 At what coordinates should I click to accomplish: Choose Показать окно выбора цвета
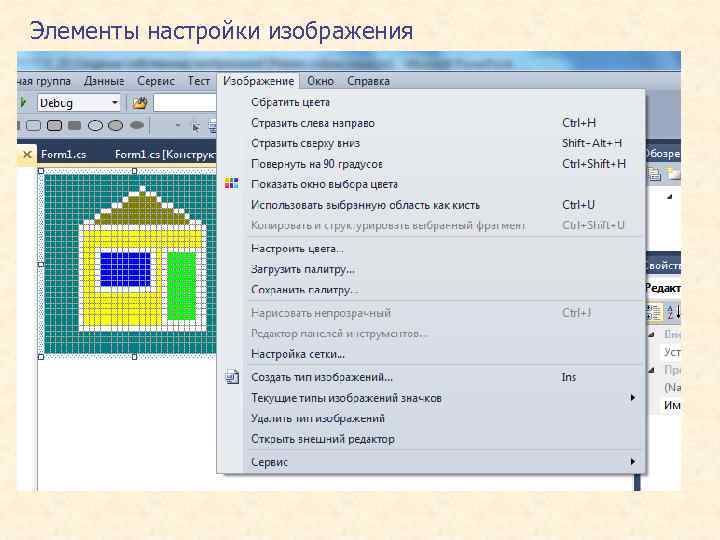(x=431, y=184)
